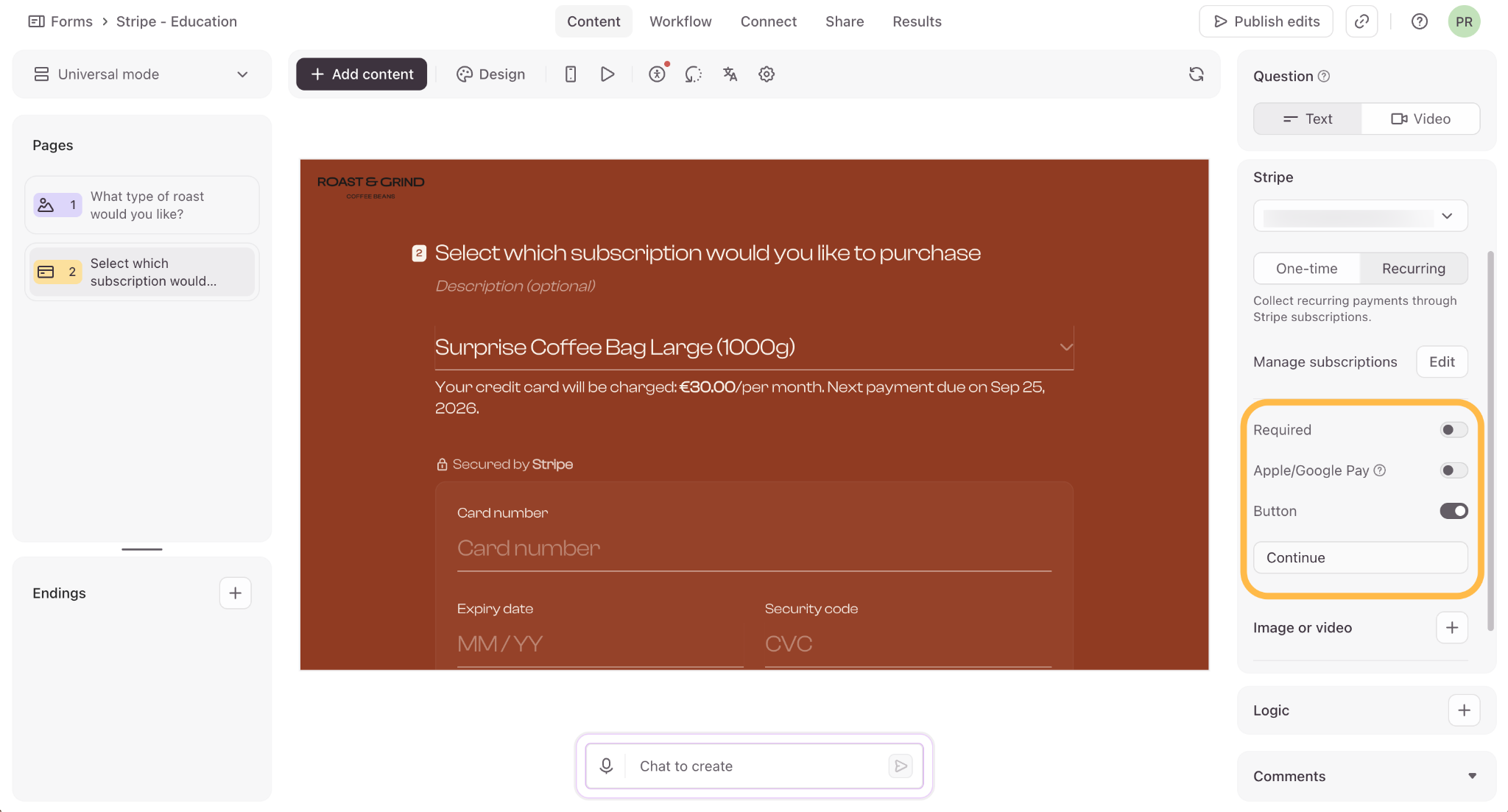Enable the Required toggle
The image size is (1508, 812).
(1454, 430)
